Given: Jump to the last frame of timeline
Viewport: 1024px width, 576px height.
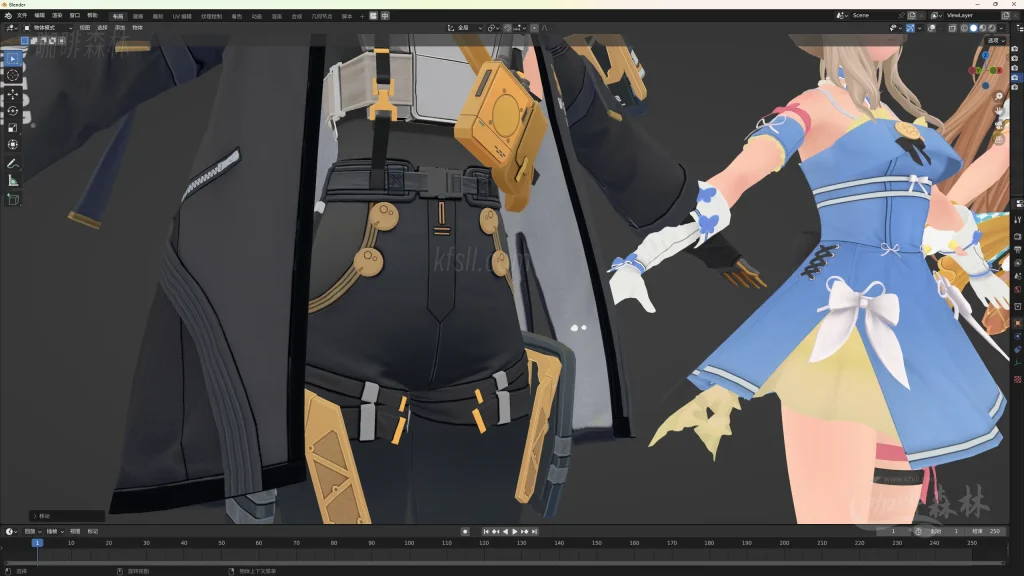Looking at the screenshot, I should [x=534, y=532].
